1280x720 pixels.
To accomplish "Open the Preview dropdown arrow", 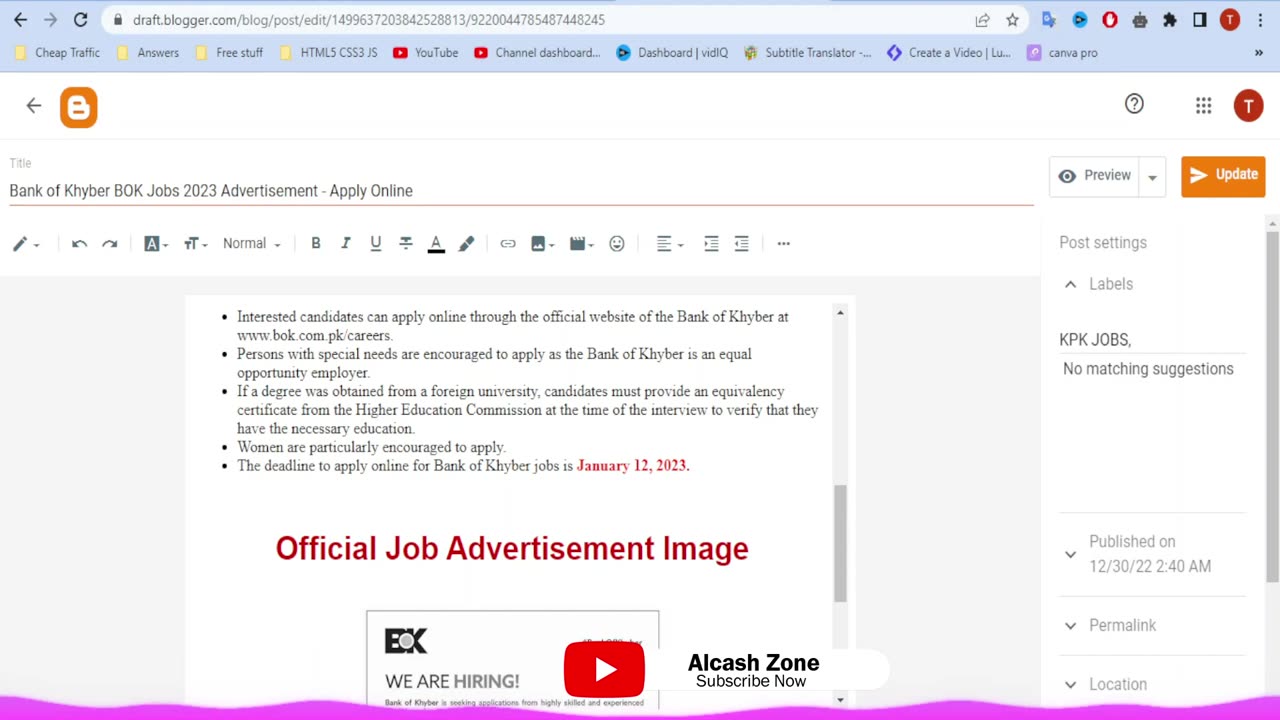I will click(1152, 177).
